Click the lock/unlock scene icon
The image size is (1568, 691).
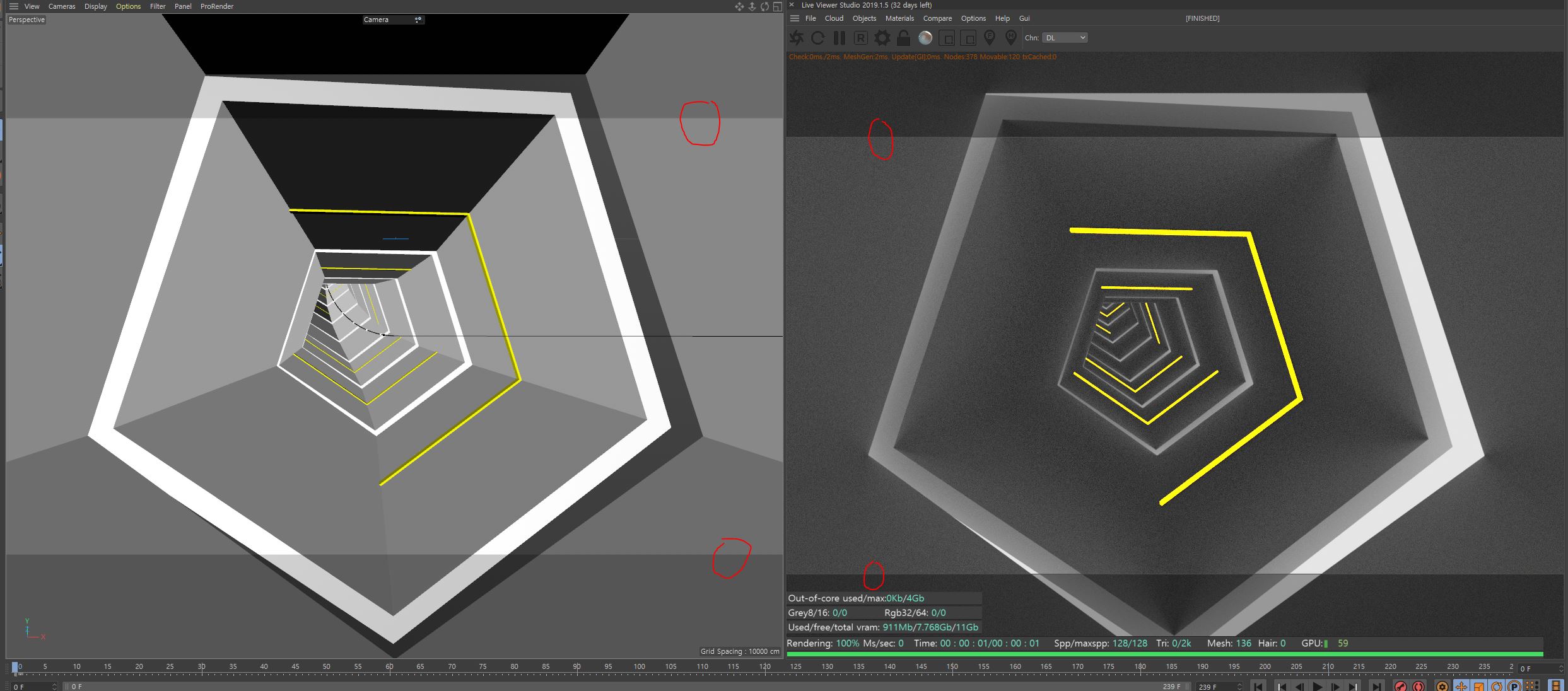(902, 38)
